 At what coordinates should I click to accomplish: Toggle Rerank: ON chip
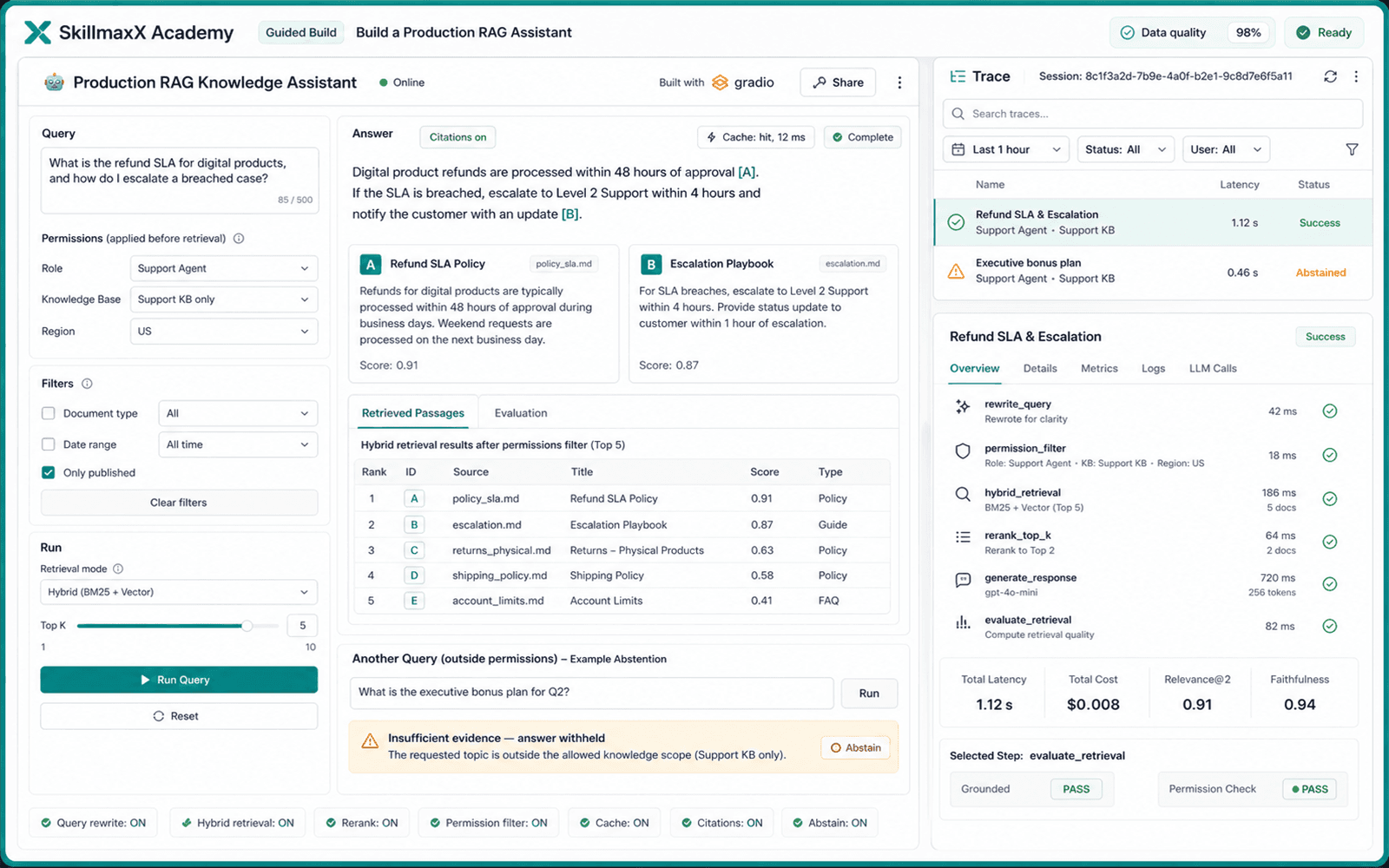(362, 823)
